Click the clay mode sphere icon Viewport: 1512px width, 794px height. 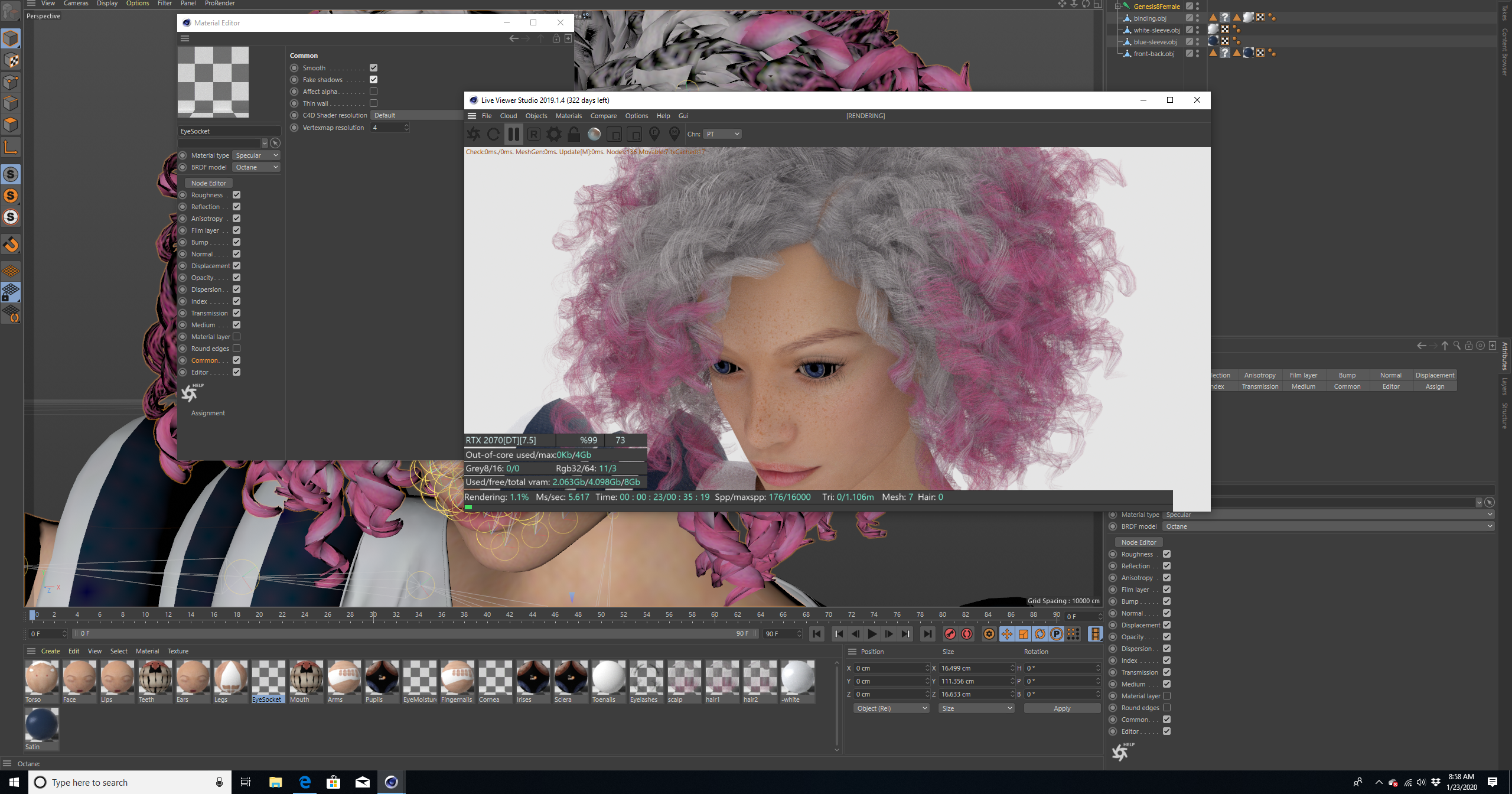594,134
